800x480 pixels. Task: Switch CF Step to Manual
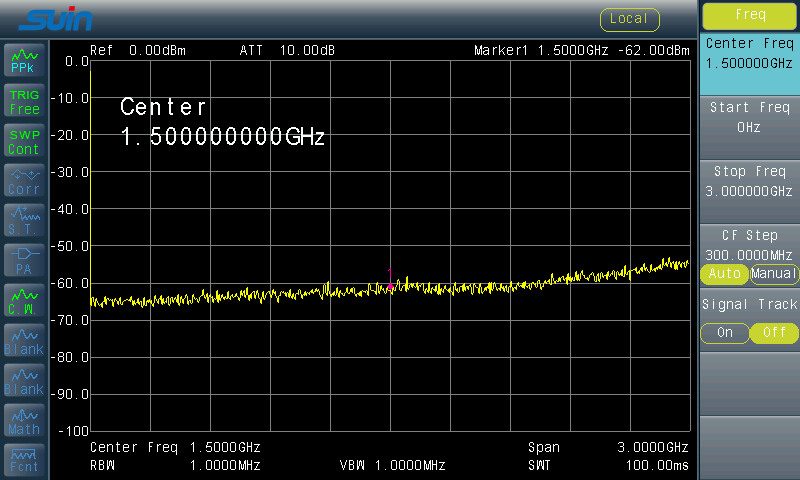(x=774, y=273)
